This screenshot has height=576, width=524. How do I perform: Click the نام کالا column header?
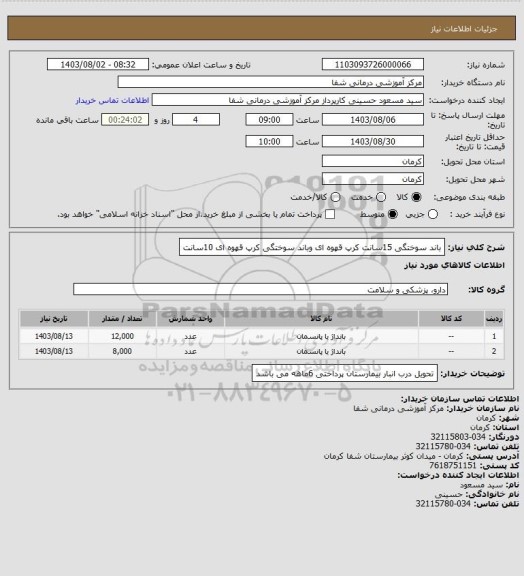[x=321, y=318]
